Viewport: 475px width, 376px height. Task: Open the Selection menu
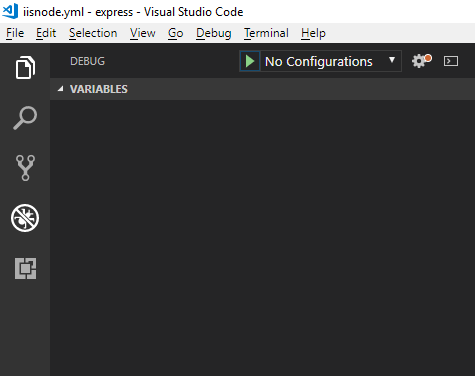coord(93,33)
